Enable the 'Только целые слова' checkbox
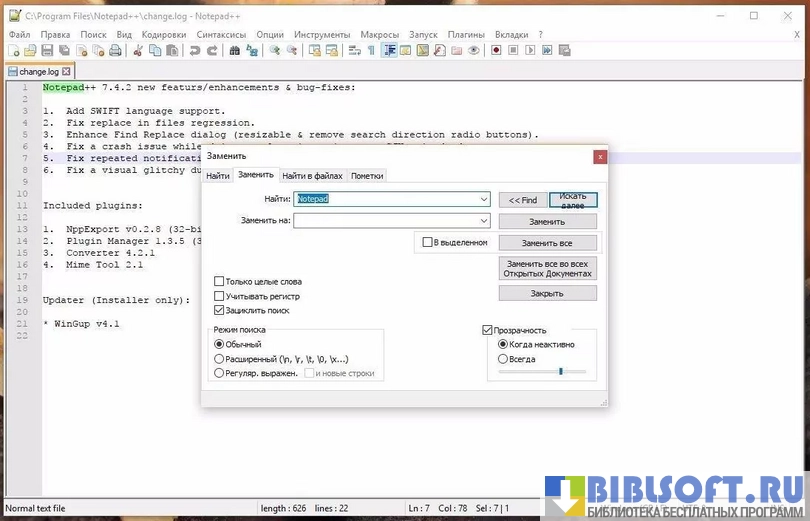 pos(219,282)
